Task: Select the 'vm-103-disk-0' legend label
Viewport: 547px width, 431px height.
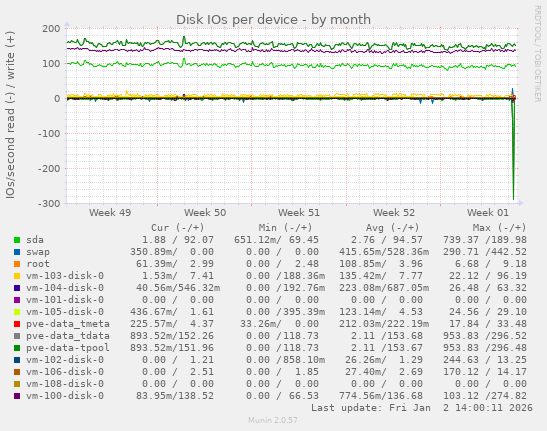Action: coord(65,276)
